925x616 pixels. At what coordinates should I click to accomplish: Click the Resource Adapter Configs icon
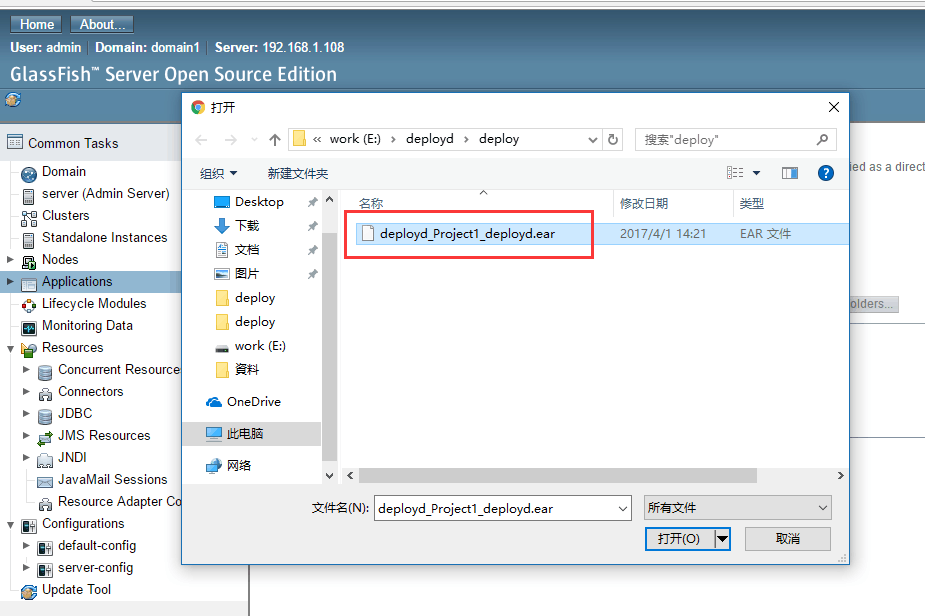[44, 504]
